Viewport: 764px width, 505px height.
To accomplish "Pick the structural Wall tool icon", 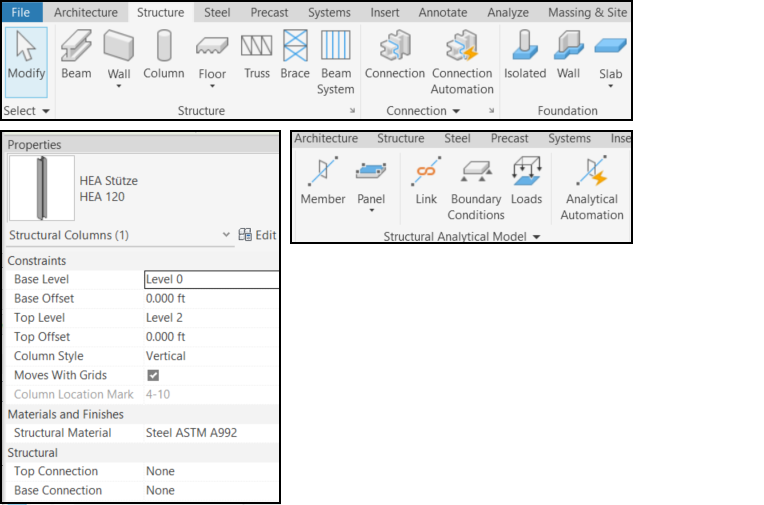I will [119, 46].
